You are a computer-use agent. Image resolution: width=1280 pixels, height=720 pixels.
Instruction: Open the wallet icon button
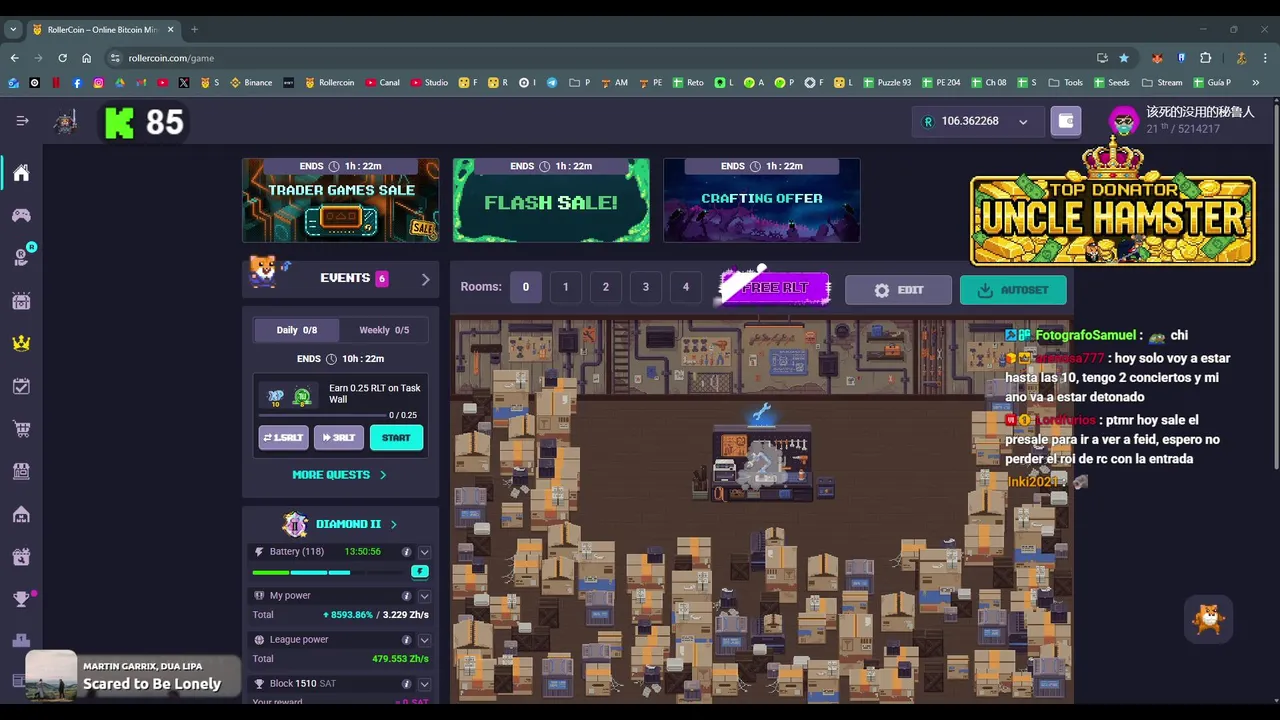pos(1066,121)
